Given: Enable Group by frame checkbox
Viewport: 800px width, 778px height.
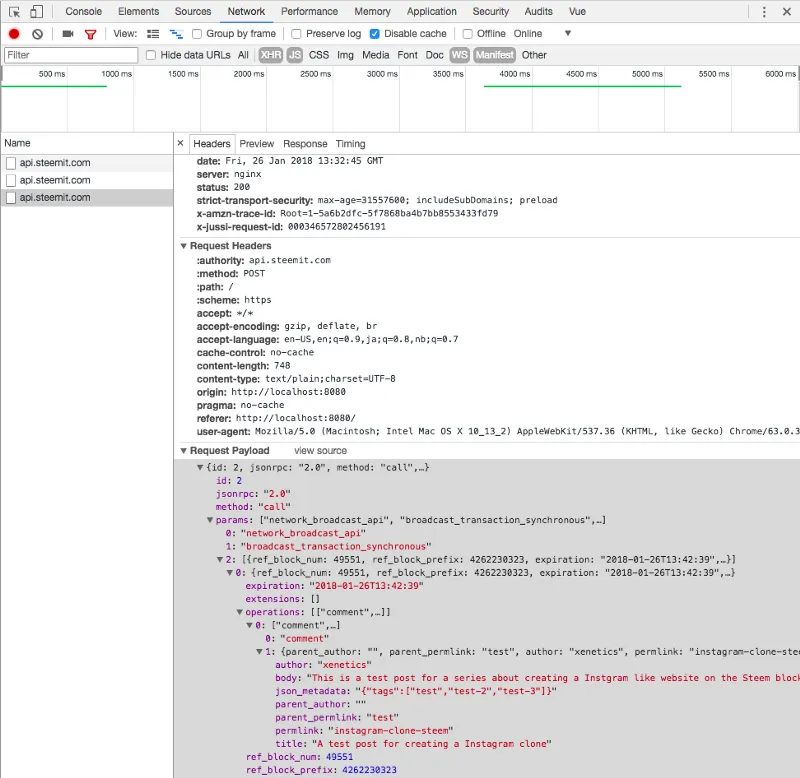Looking at the screenshot, I should (x=197, y=34).
